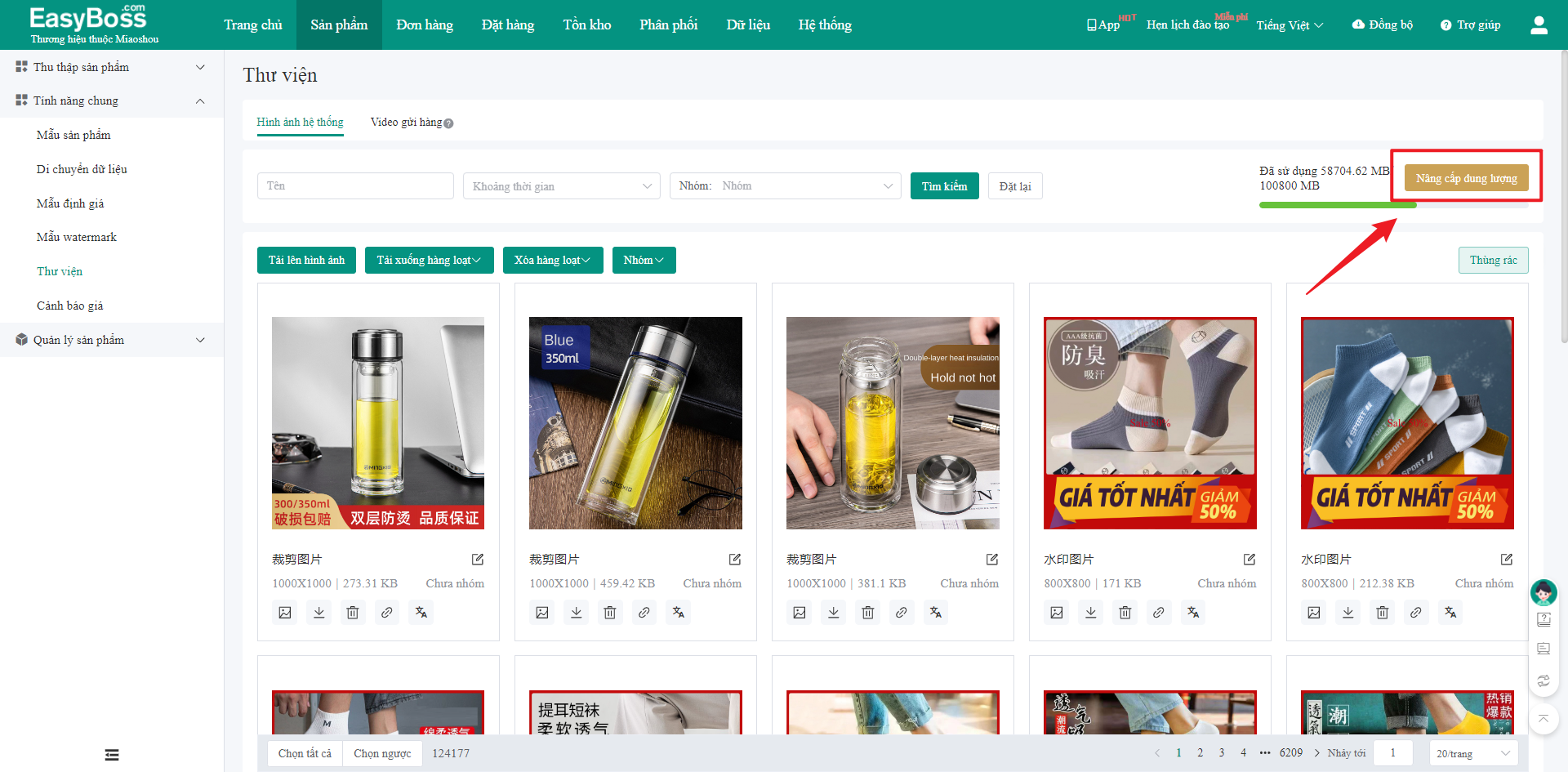This screenshot has width=1568, height=772.
Task: Open the Tồn kho menu
Action: tap(586, 25)
